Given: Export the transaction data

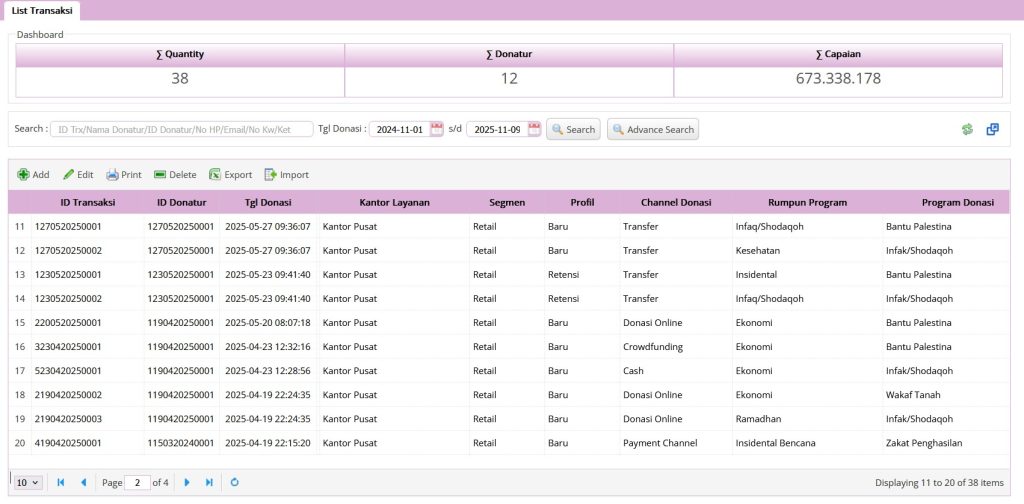Looking at the screenshot, I should tap(230, 174).
